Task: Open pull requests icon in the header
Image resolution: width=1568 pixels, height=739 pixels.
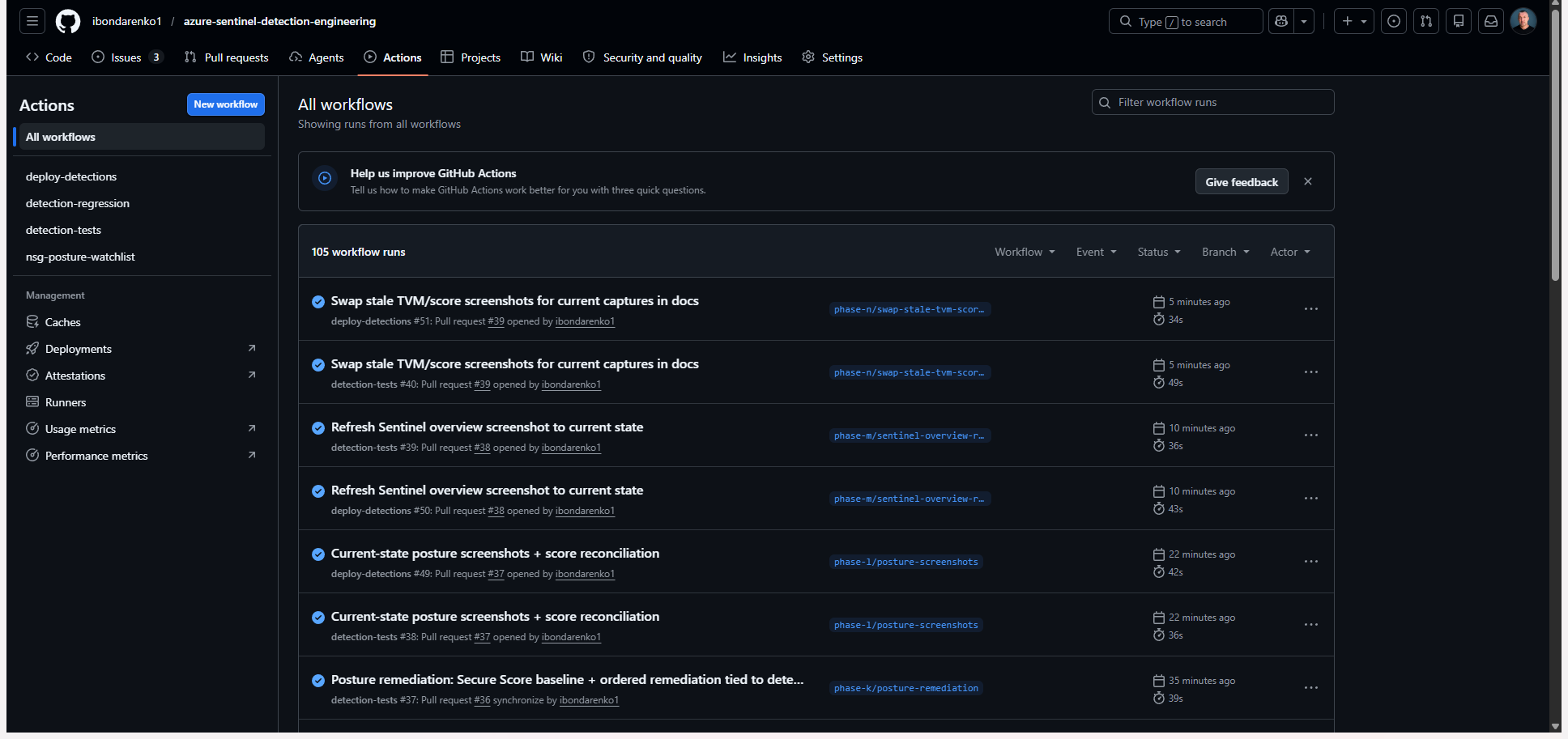Action: click(x=1426, y=21)
